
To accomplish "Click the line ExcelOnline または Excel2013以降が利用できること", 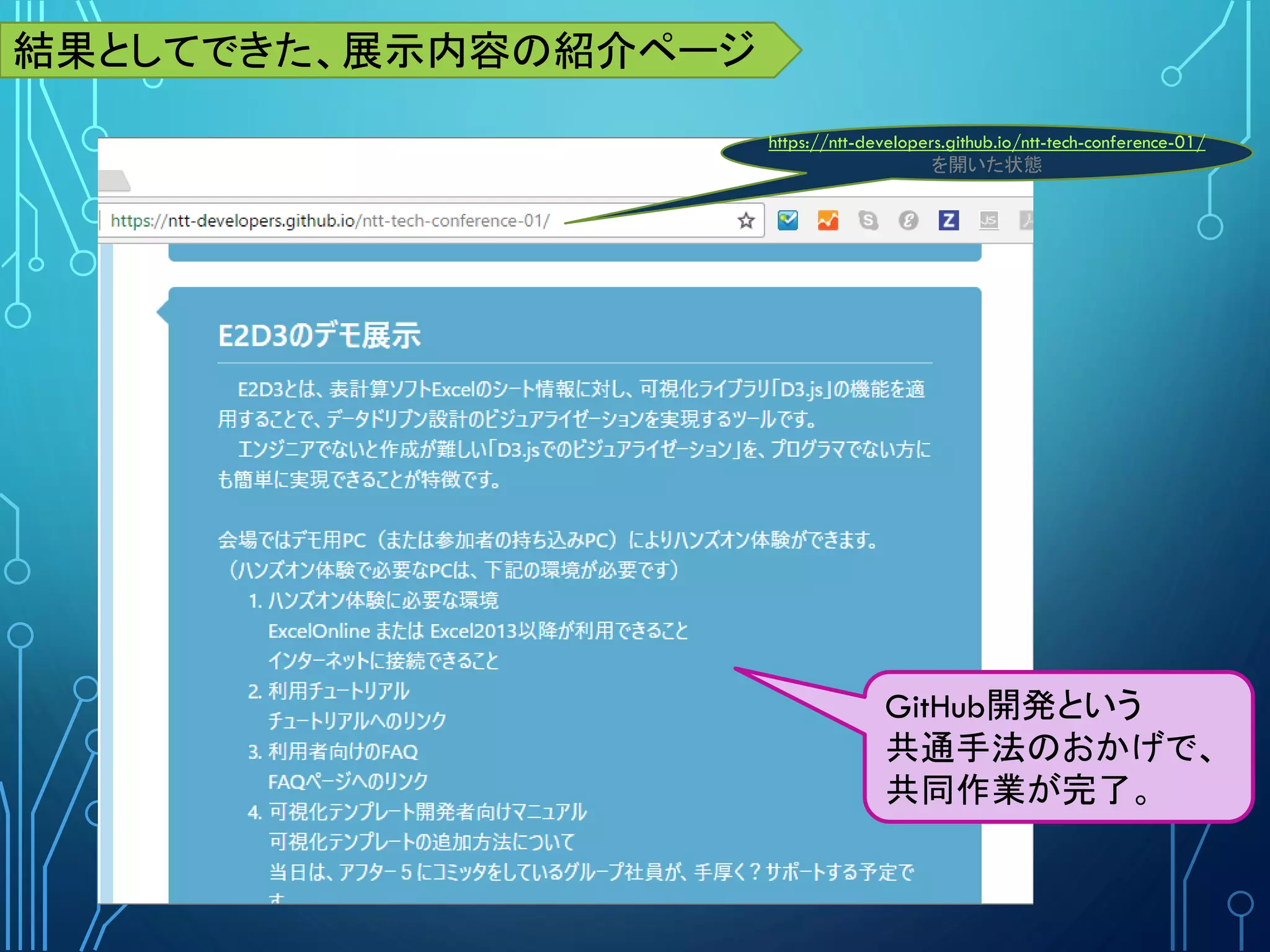I will (478, 630).
